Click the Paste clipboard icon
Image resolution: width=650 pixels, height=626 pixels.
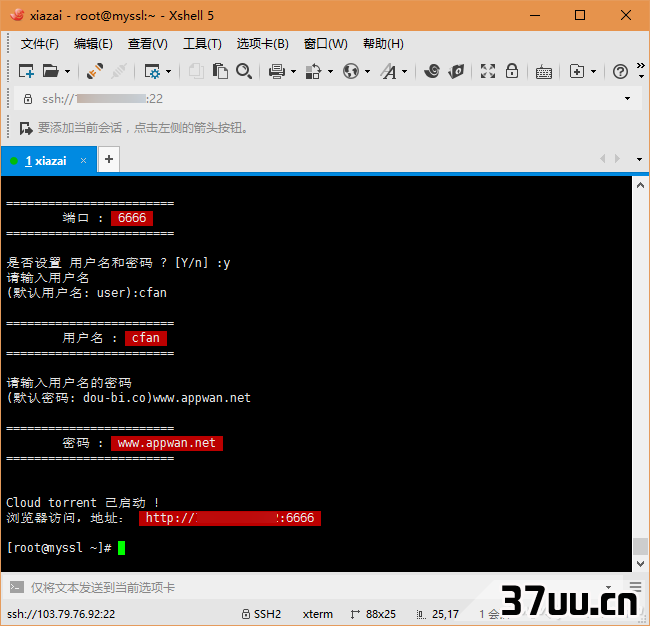[x=220, y=71]
